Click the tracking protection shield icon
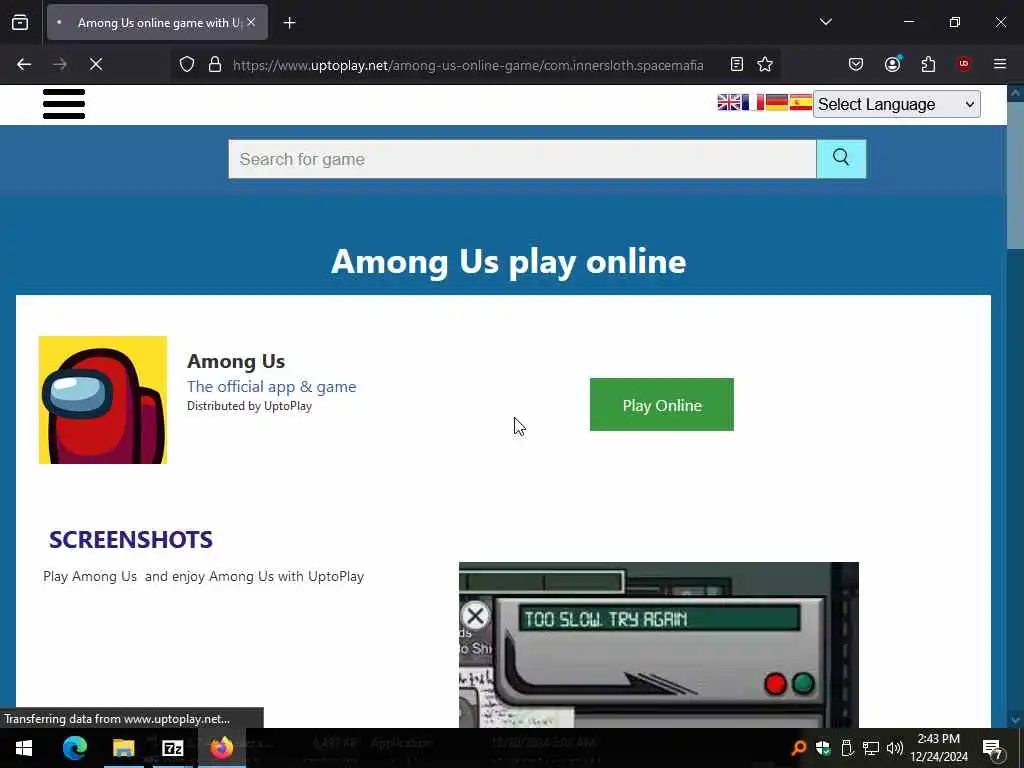Screen dimensions: 1024x768 point(187,65)
